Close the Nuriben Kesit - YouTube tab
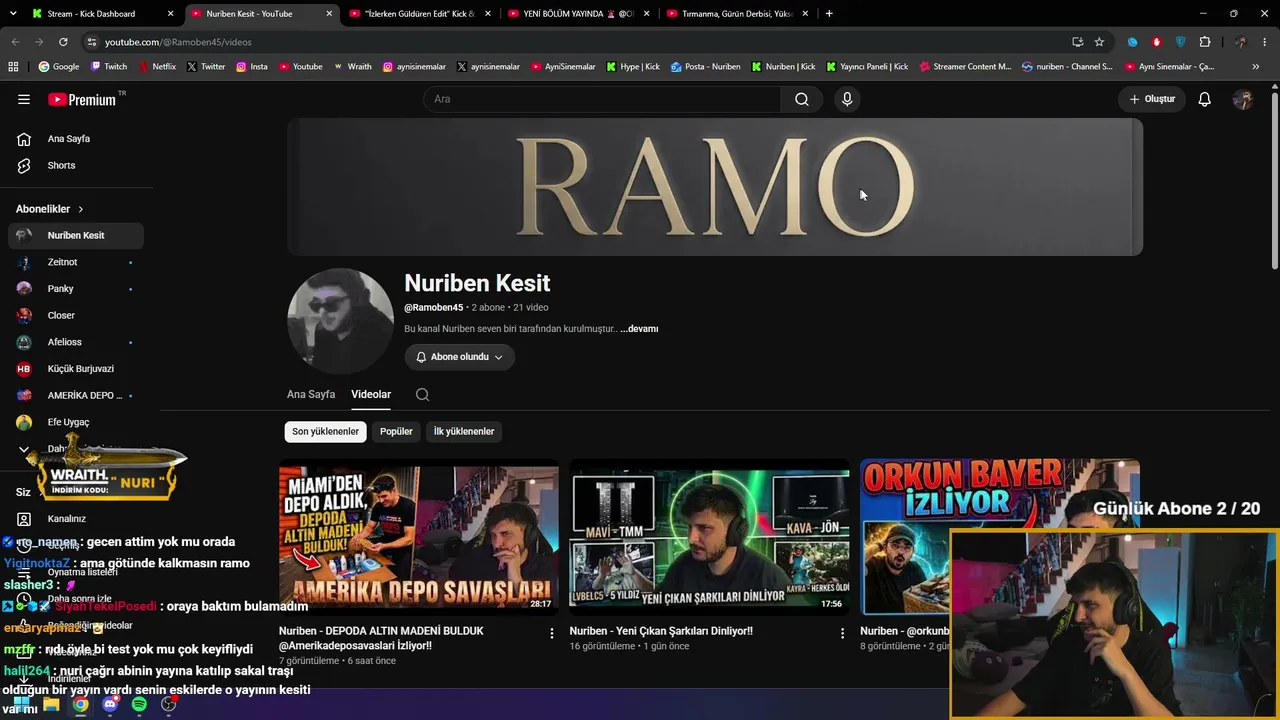The image size is (1280, 720). [x=329, y=14]
